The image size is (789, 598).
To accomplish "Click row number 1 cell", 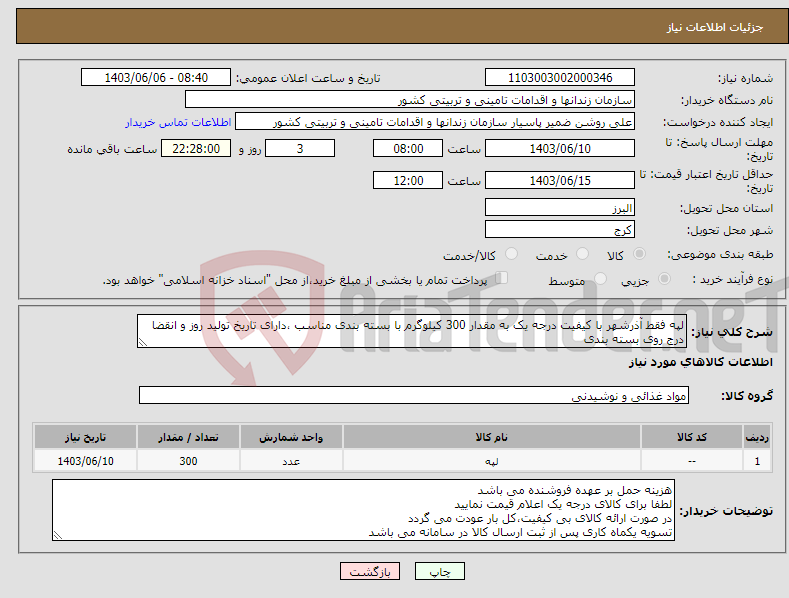I will (757, 461).
